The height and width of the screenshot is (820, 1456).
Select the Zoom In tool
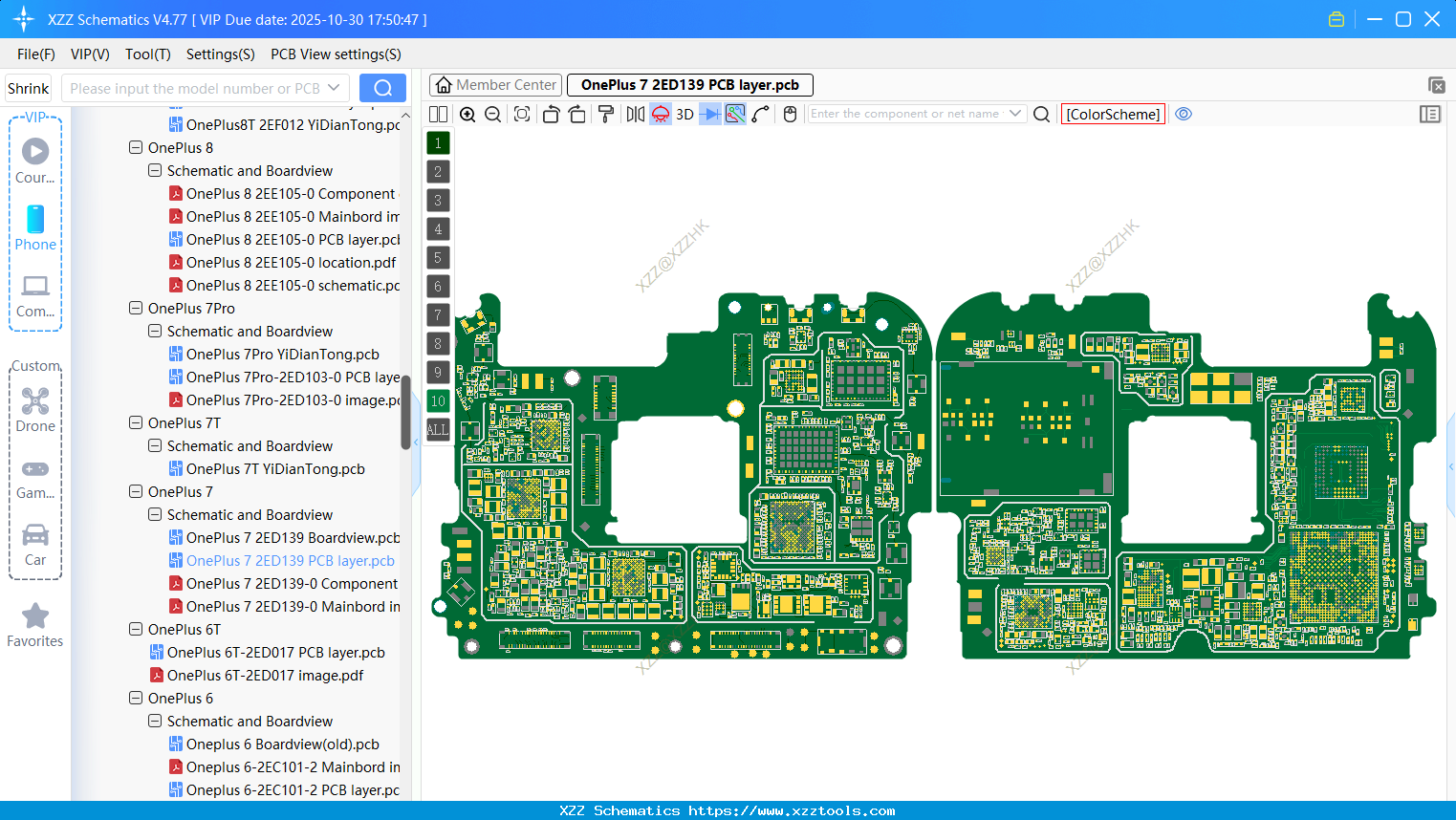click(467, 113)
